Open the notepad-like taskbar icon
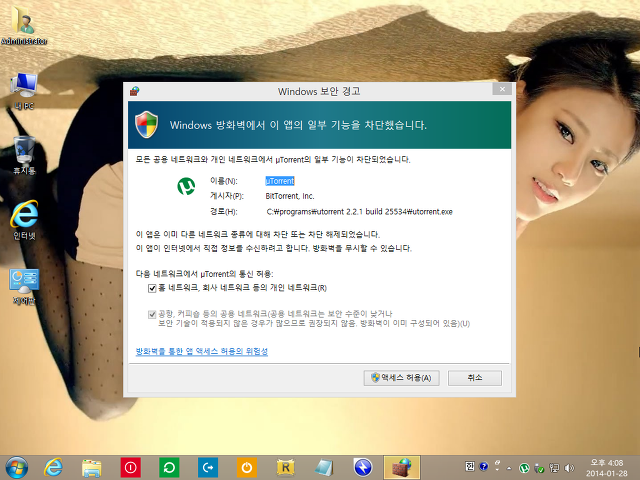Viewport: 640px width, 480px height. 324,468
